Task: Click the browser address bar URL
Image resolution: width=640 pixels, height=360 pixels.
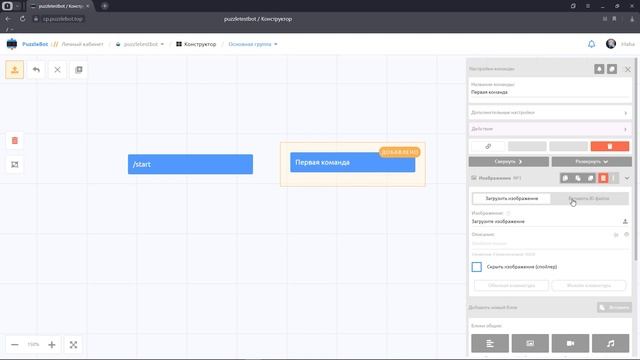Action: tap(62, 19)
